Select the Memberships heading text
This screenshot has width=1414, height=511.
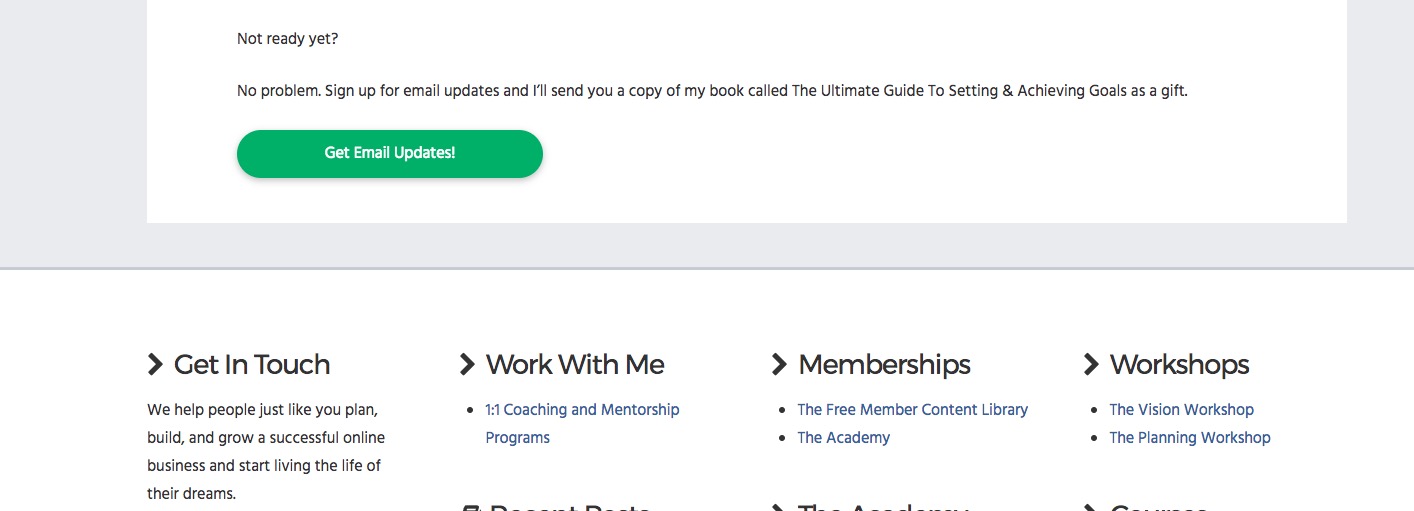(x=884, y=365)
